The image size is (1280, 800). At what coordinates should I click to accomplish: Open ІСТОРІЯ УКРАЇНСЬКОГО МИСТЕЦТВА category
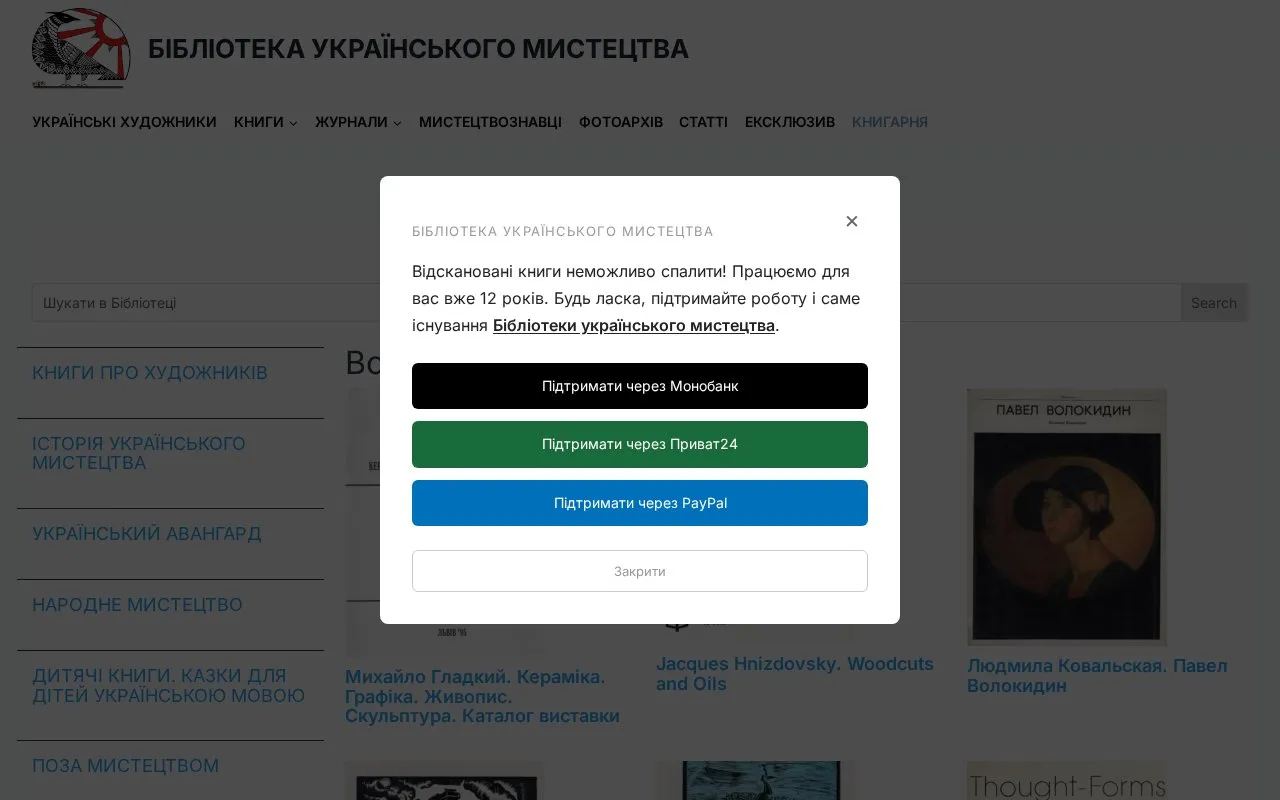tap(139, 453)
